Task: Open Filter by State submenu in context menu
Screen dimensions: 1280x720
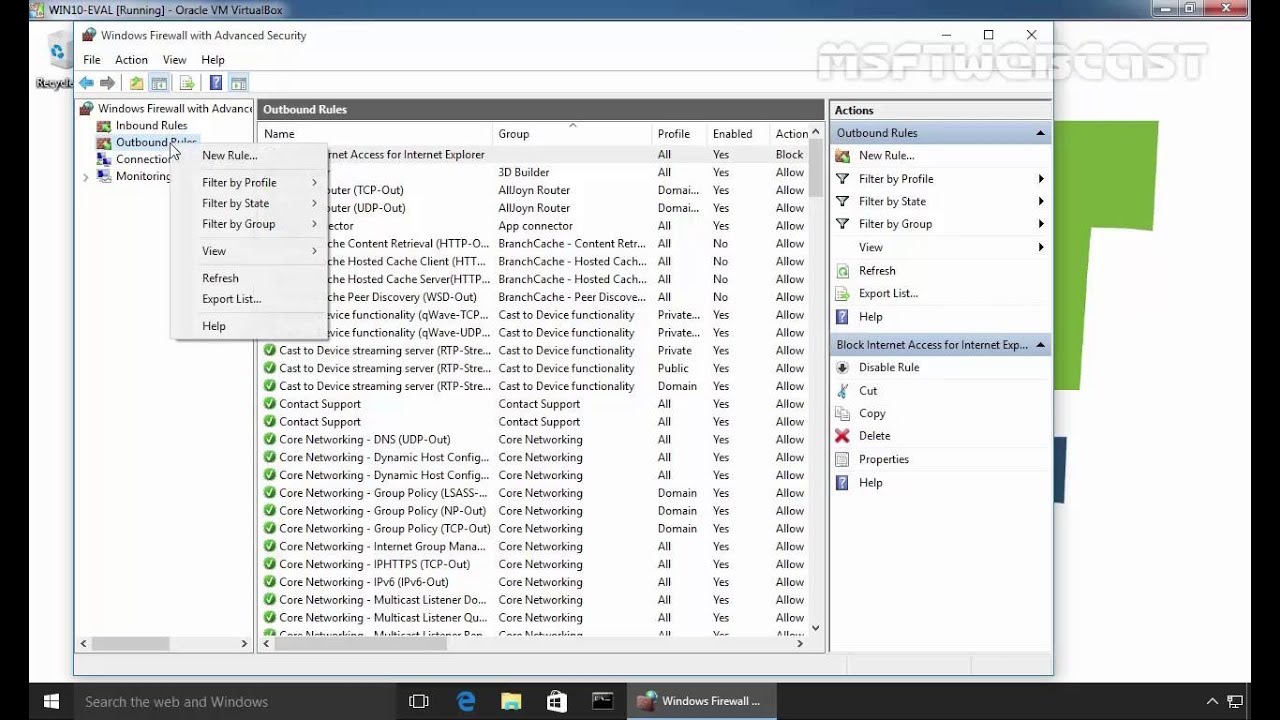Action: pyautogui.click(x=250, y=203)
